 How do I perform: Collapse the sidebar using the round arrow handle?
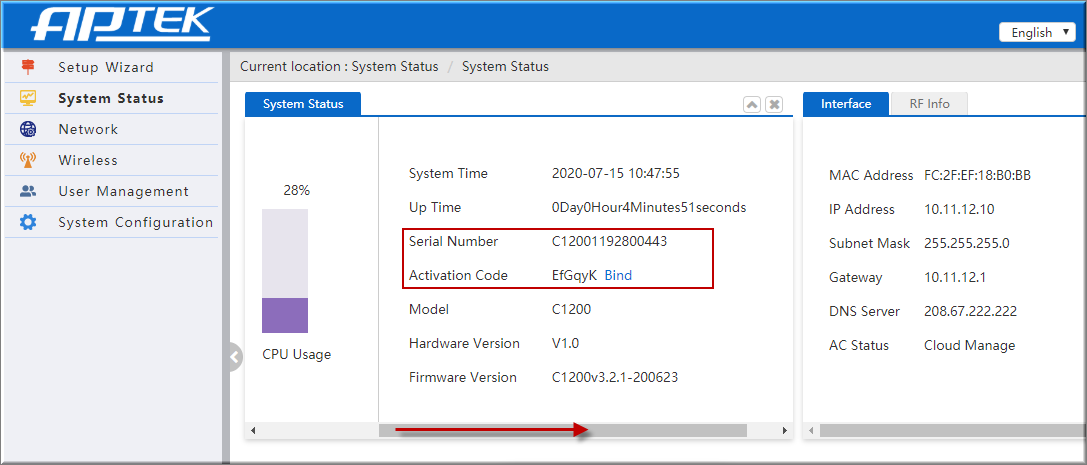click(x=235, y=358)
